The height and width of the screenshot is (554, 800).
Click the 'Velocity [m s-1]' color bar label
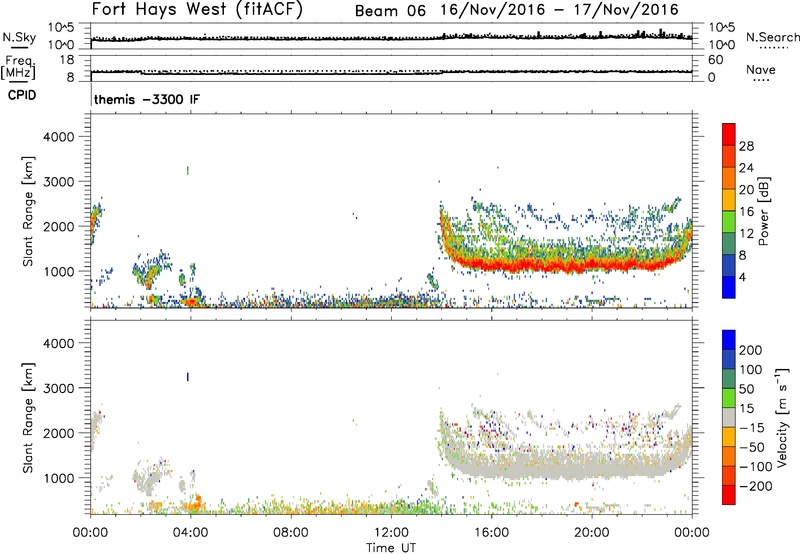(x=782, y=418)
